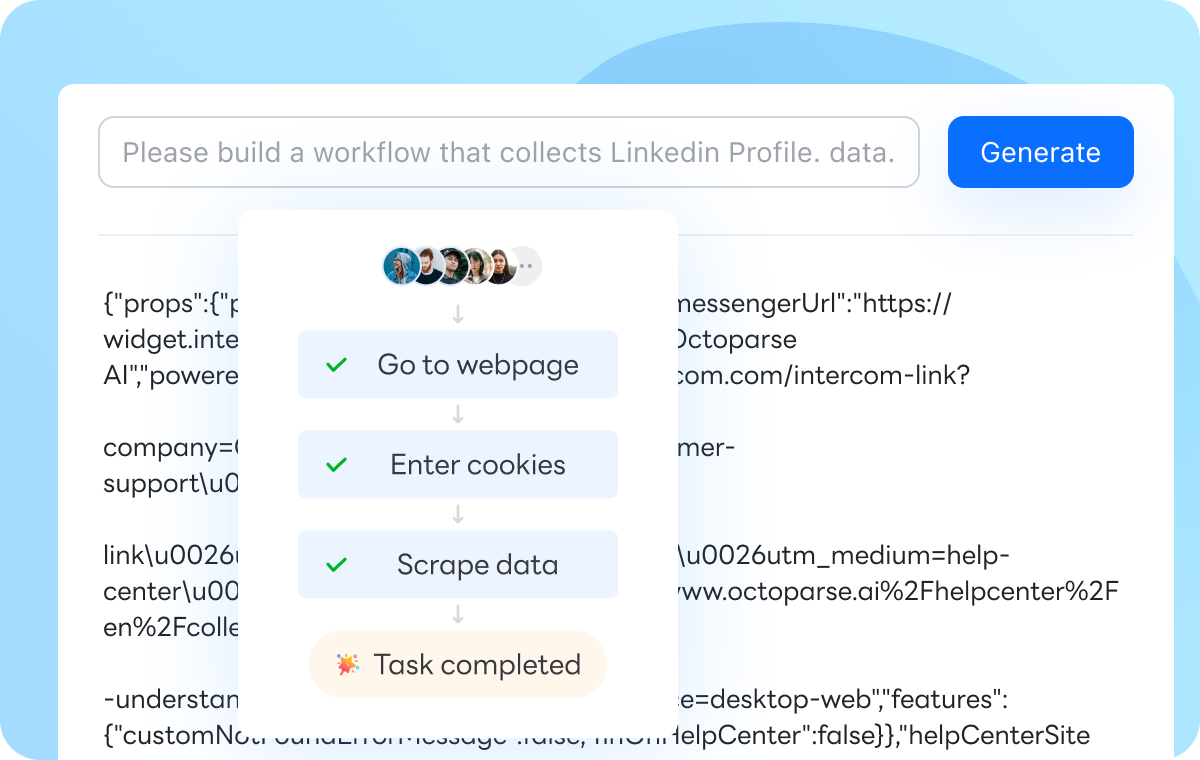Viewport: 1200px width, 760px height.
Task: Click the arrow between Go to webpage and Enter cookies
Action: tap(458, 414)
